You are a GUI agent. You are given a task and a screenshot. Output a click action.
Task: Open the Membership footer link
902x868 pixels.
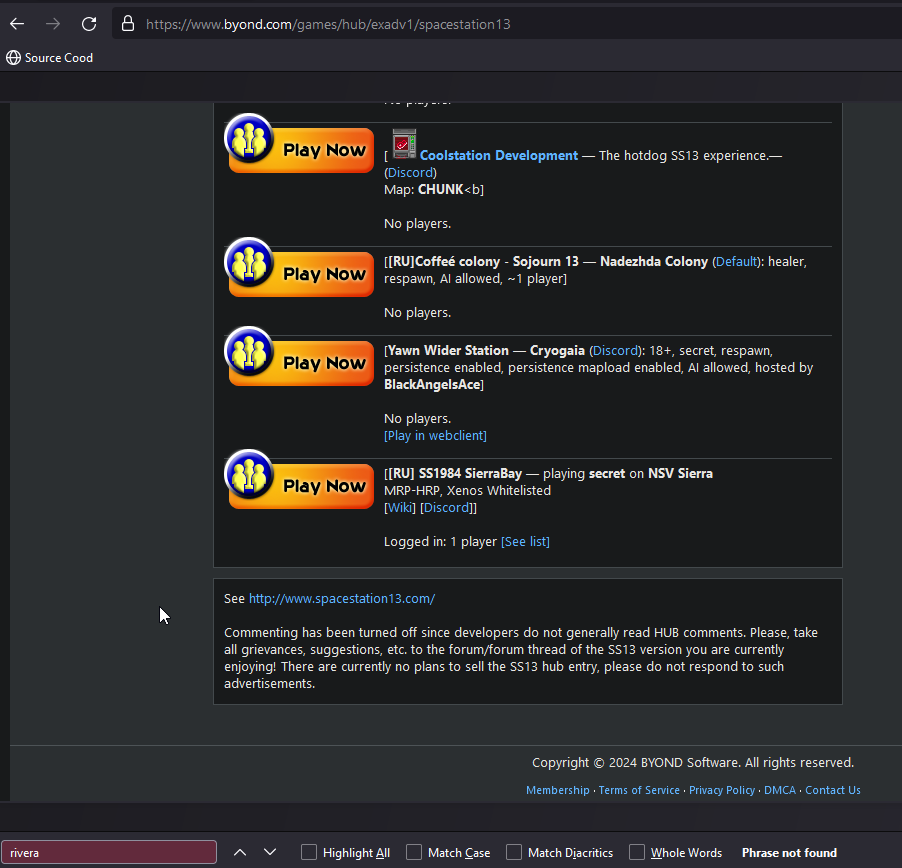(x=557, y=790)
